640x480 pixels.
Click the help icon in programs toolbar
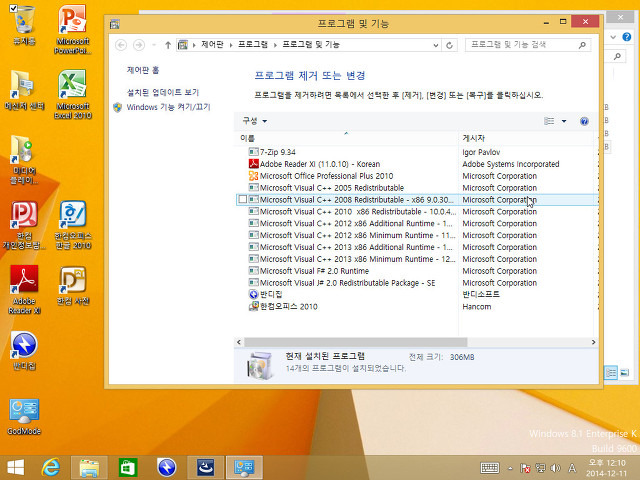pyautogui.click(x=584, y=121)
